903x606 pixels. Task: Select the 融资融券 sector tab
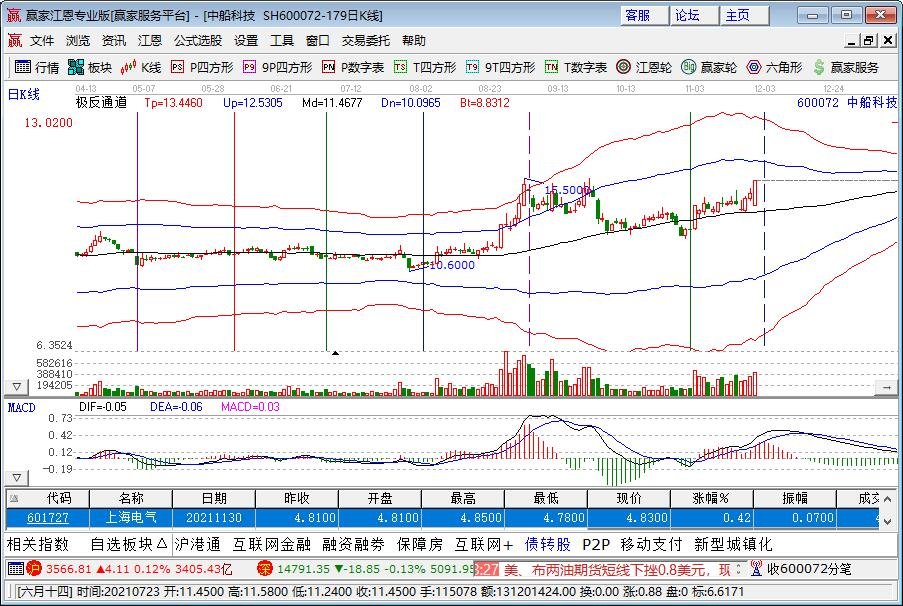[x=354, y=544]
